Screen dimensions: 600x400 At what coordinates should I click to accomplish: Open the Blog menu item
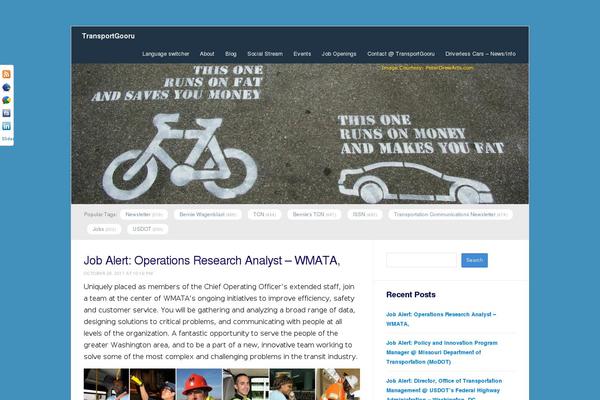pyautogui.click(x=231, y=54)
